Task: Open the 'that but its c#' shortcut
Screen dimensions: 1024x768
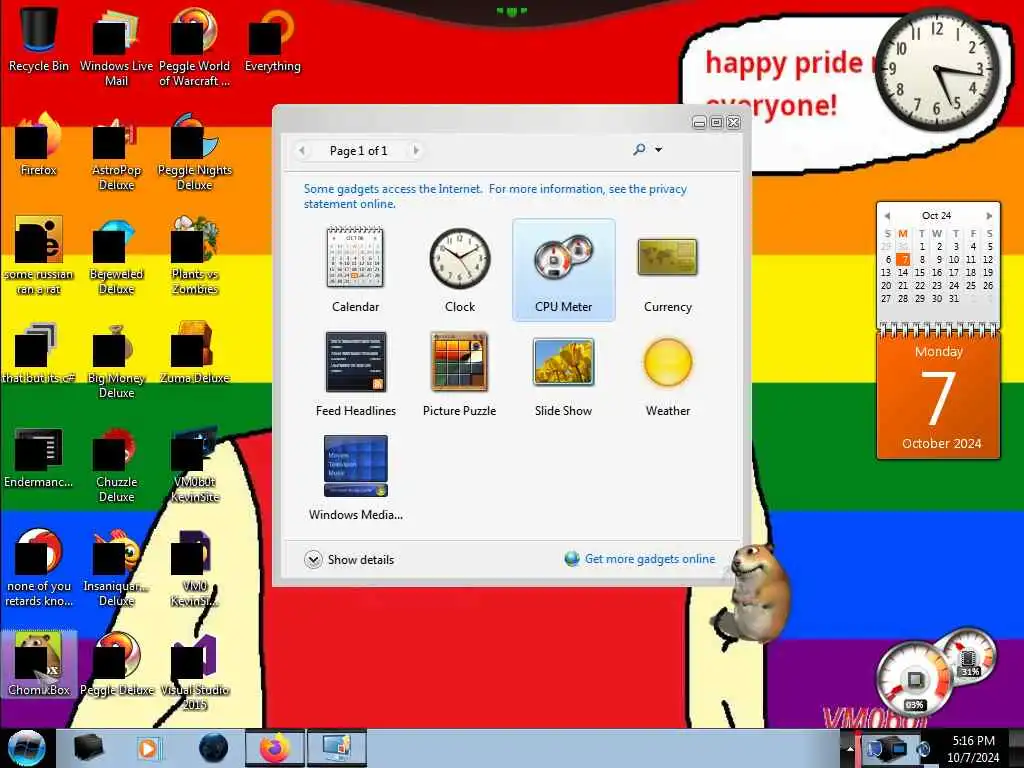Action: 39,353
